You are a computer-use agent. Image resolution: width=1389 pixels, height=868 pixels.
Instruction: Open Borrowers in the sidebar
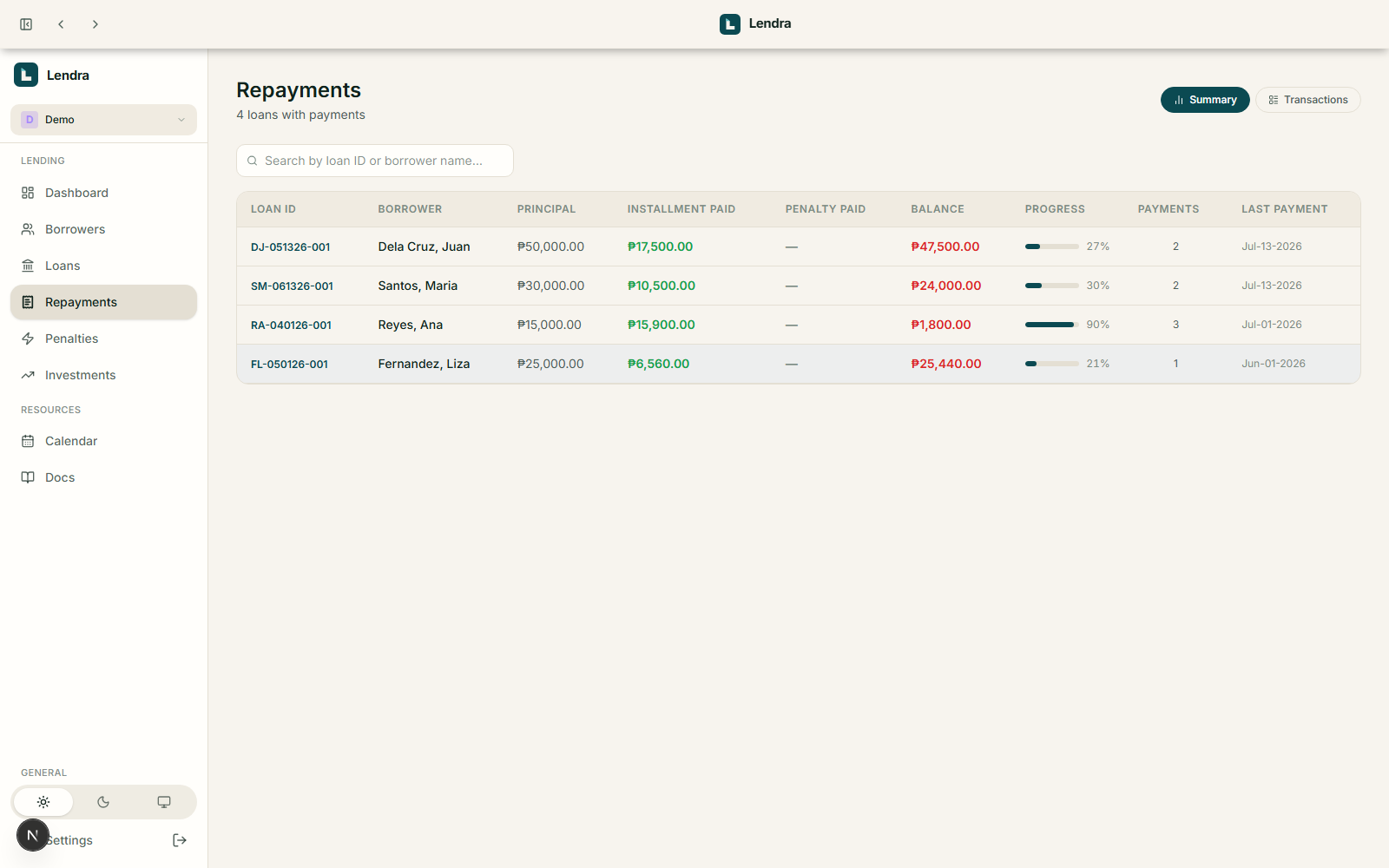[x=103, y=229]
